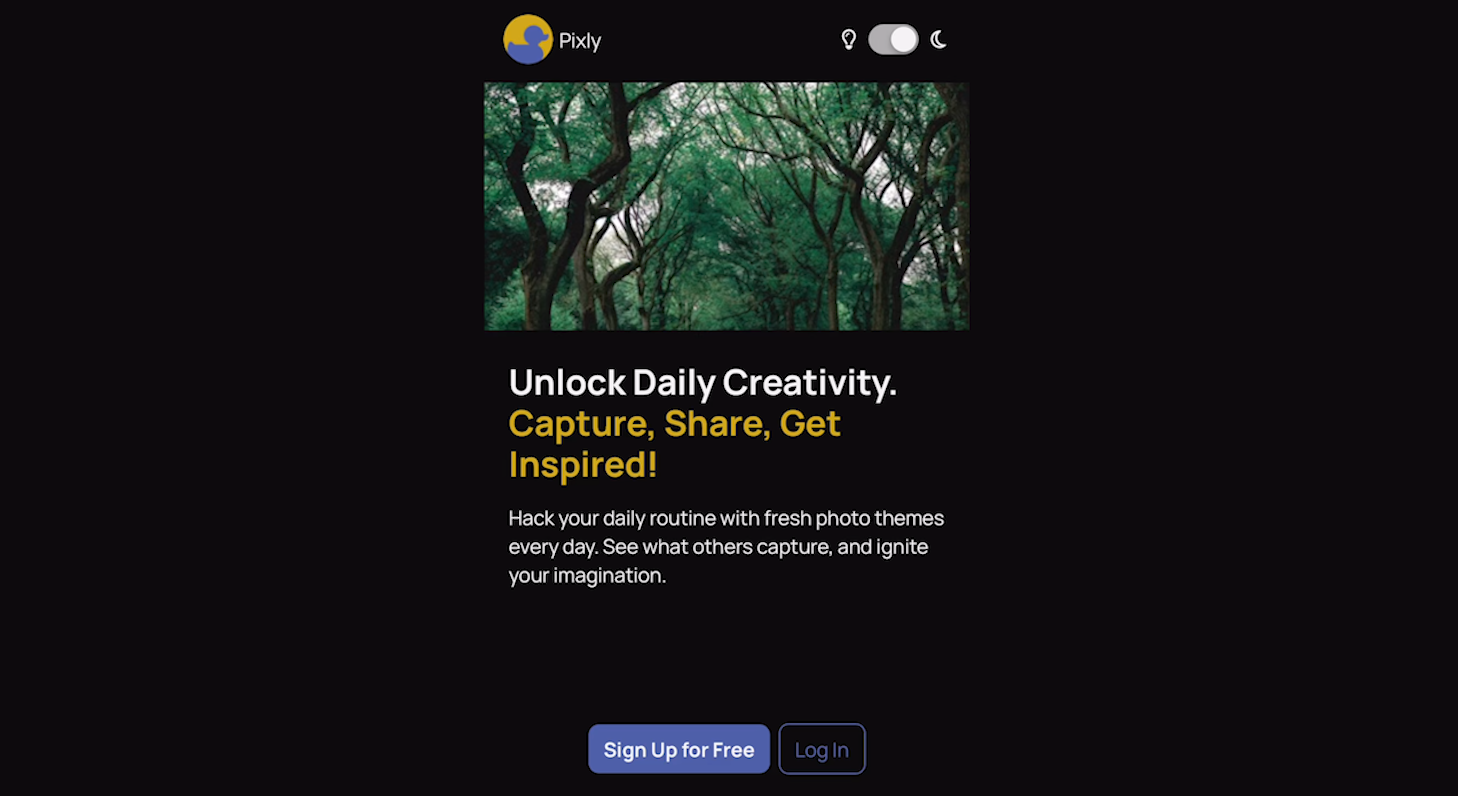Open the Pixly brand name link

[x=580, y=41]
